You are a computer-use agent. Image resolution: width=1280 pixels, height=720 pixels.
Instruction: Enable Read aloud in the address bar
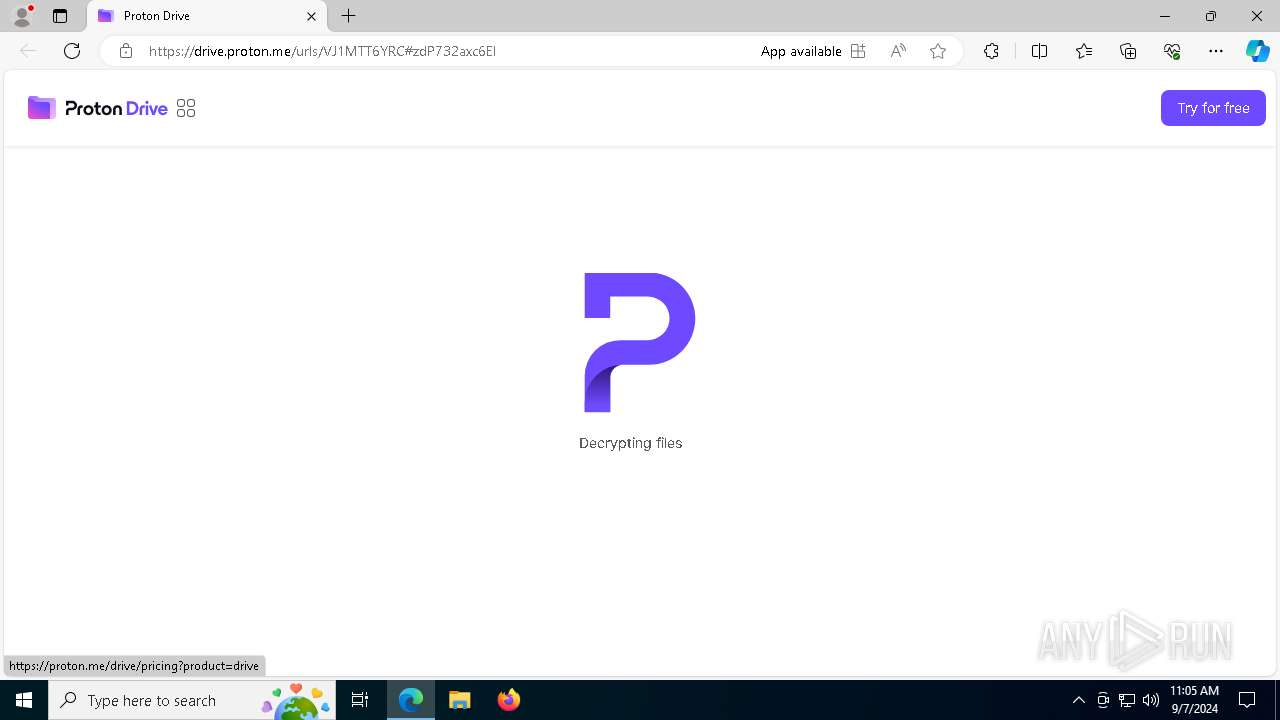(898, 51)
